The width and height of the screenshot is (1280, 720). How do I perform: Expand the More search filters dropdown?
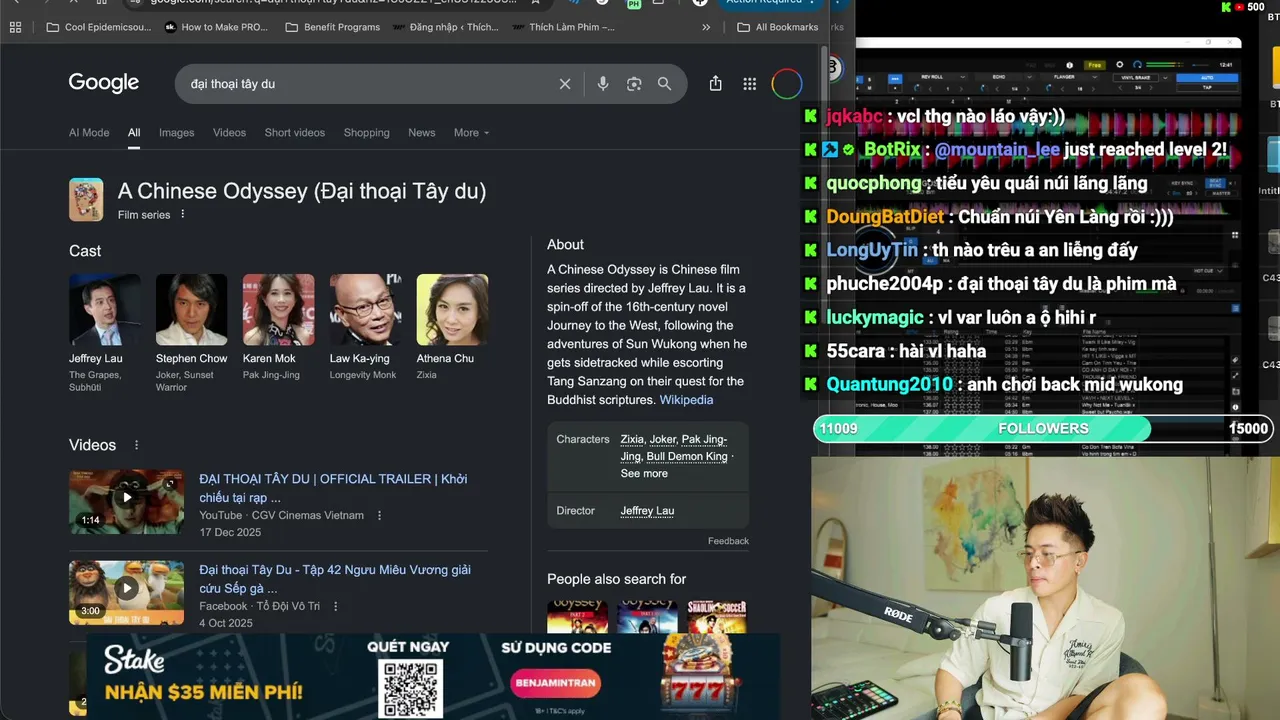[x=472, y=133]
